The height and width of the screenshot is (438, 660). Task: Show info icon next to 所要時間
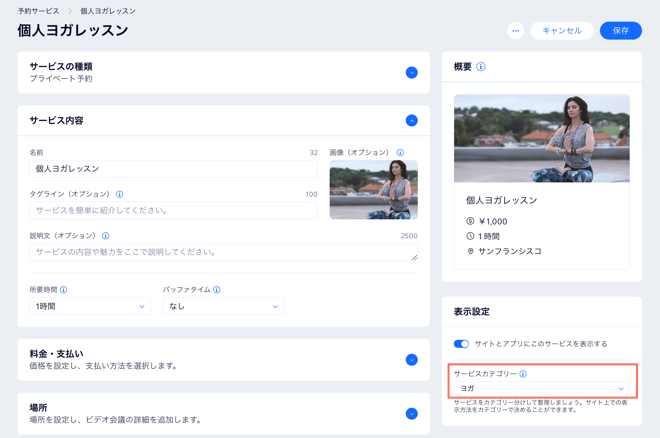coord(64,289)
